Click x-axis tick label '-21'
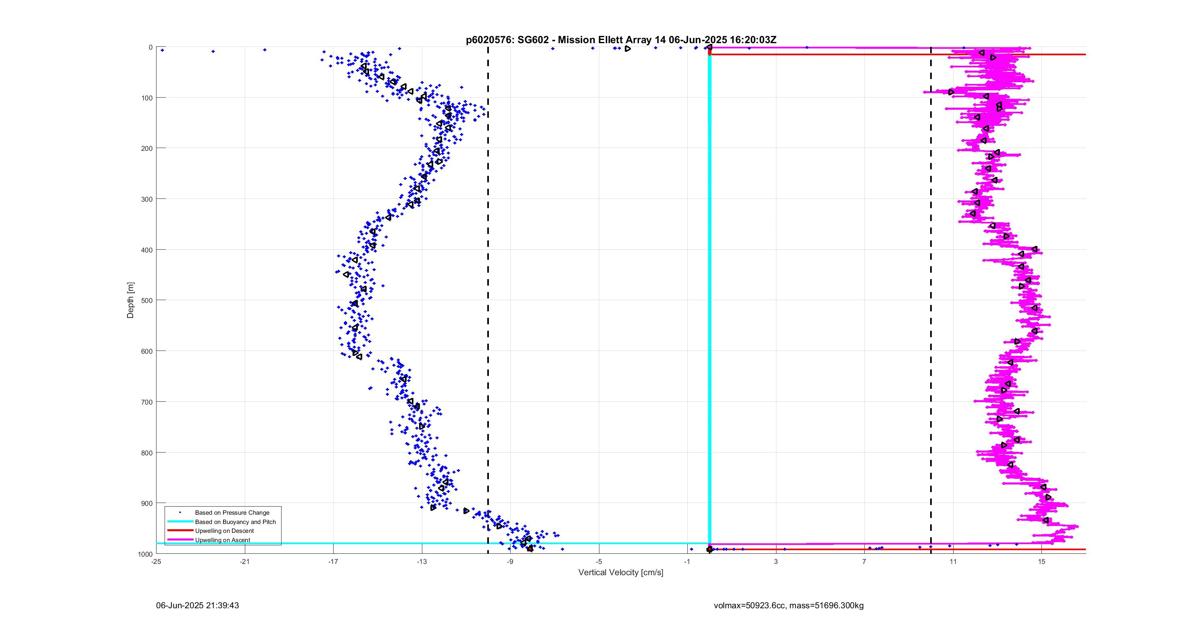 (245, 562)
